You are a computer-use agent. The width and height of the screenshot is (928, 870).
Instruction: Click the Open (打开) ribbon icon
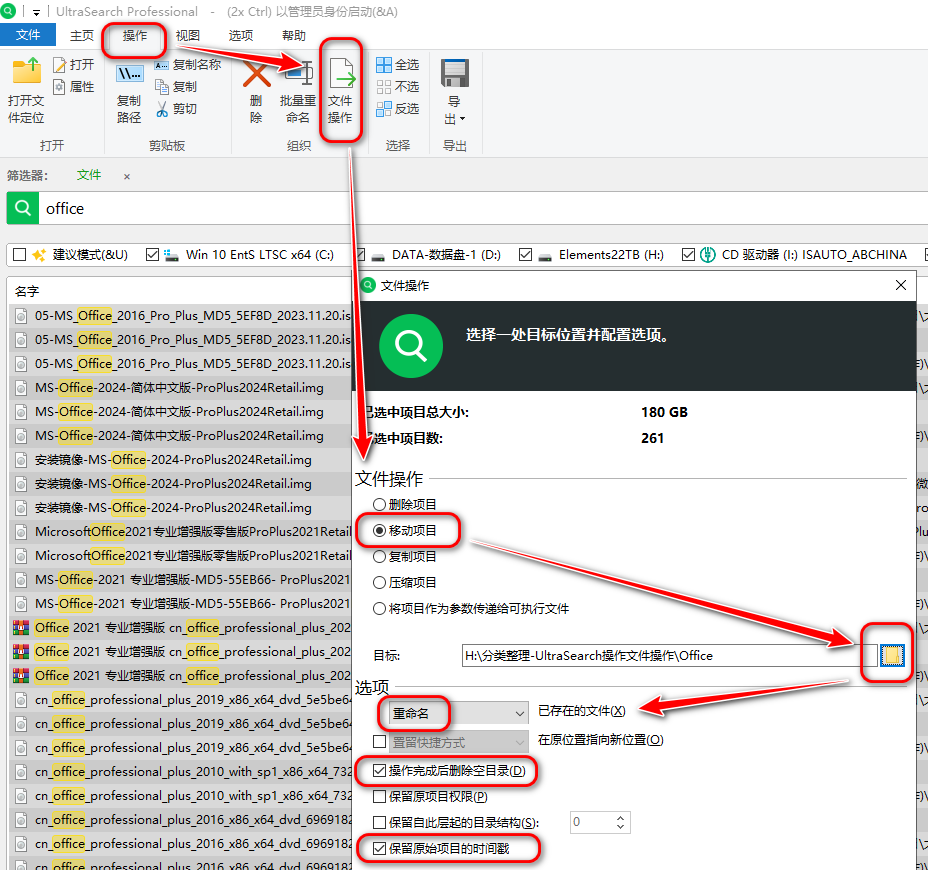59,65
